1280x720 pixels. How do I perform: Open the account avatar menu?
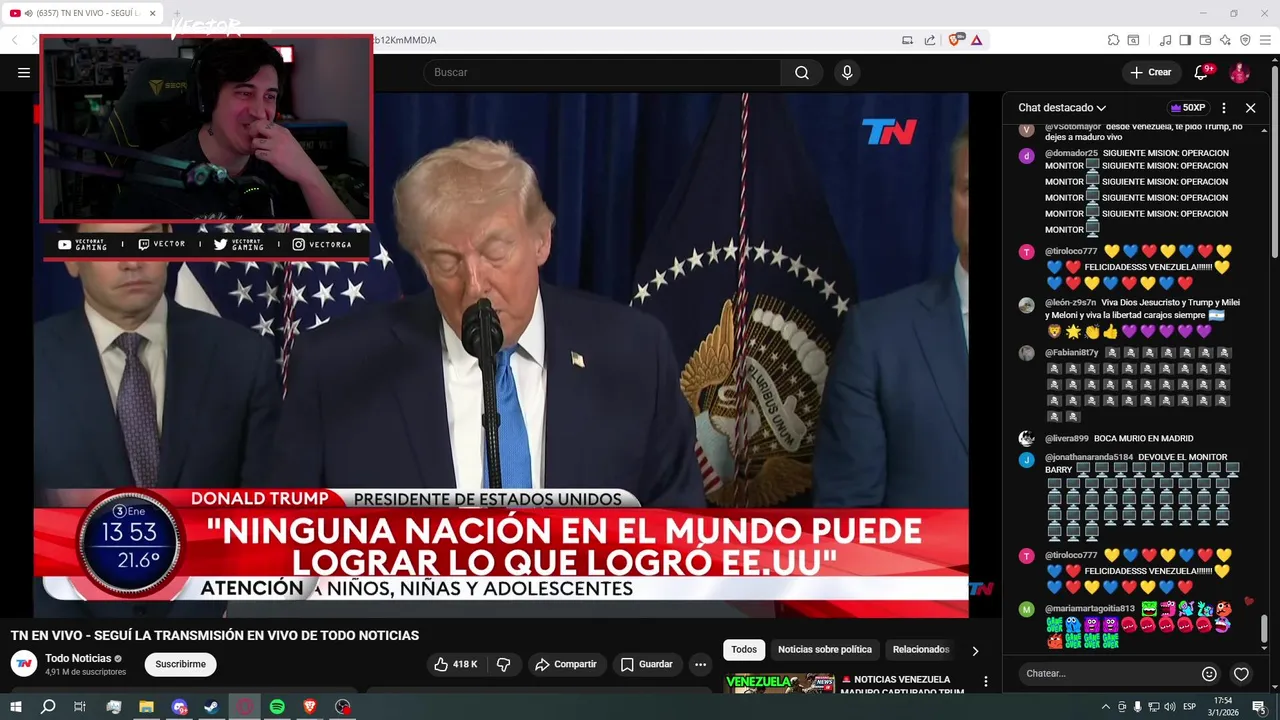tap(1239, 72)
